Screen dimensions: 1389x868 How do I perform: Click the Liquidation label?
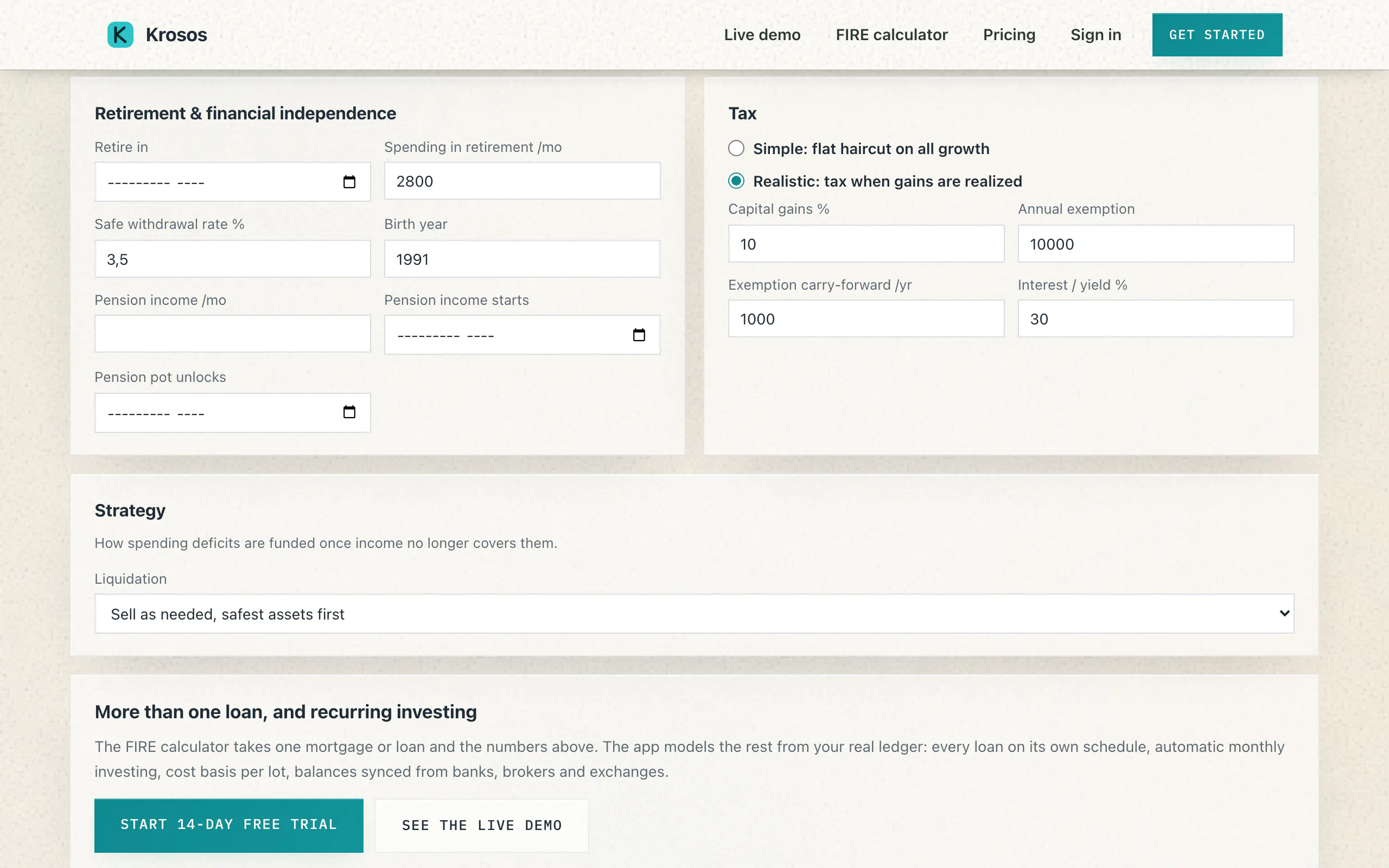coord(130,579)
